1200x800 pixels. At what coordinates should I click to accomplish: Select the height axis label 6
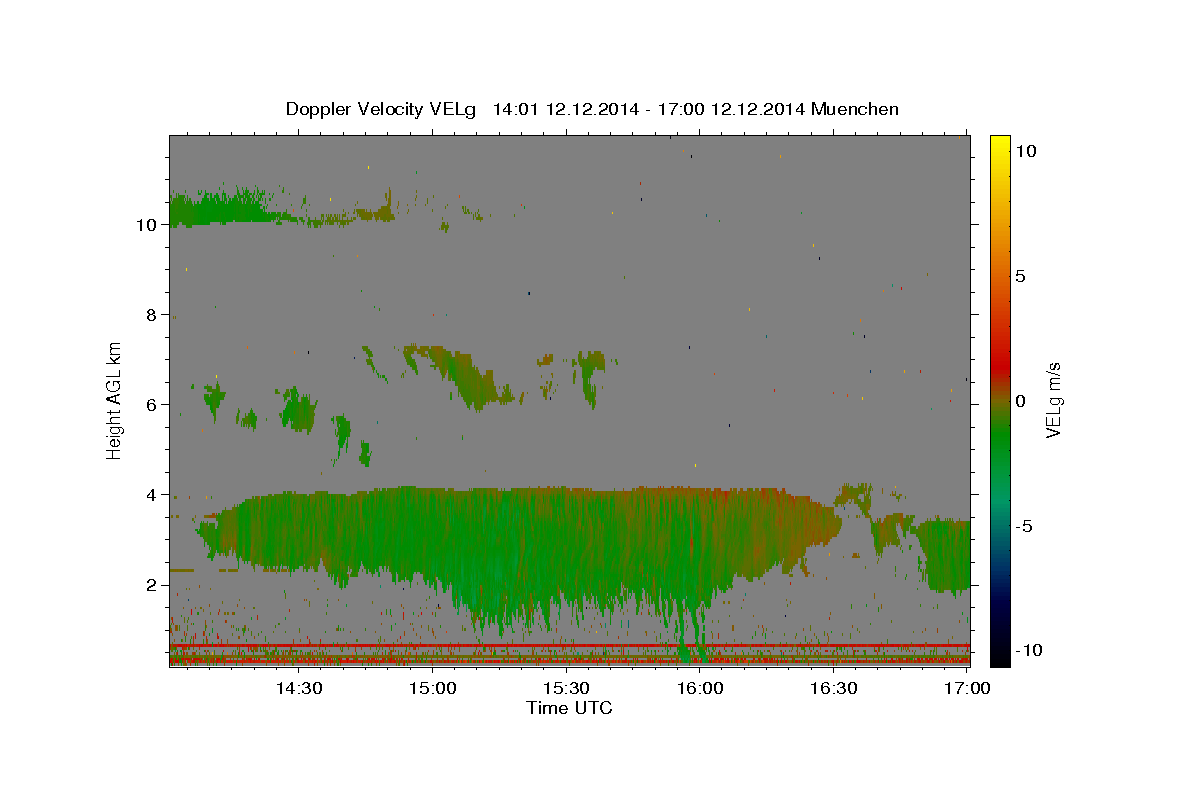tap(150, 405)
